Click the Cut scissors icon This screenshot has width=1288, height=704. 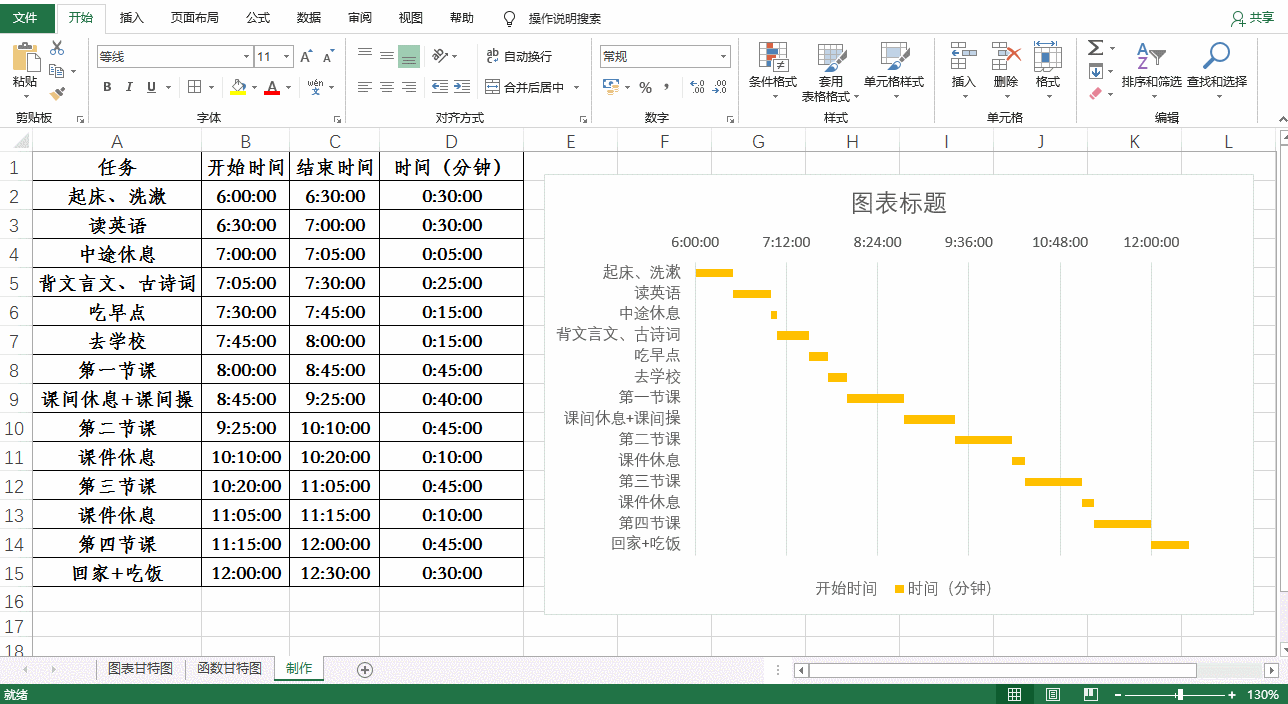coord(57,48)
